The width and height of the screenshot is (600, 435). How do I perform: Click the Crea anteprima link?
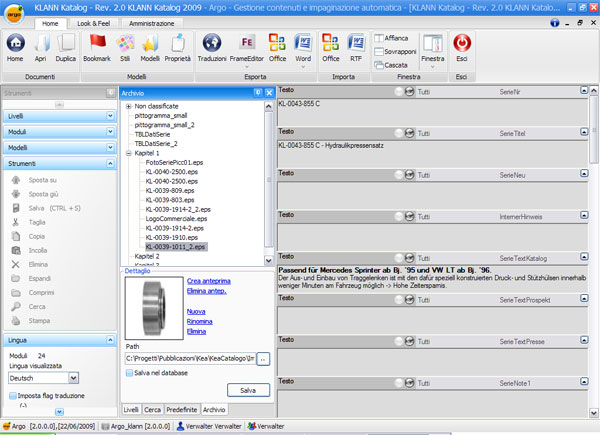coord(207,281)
